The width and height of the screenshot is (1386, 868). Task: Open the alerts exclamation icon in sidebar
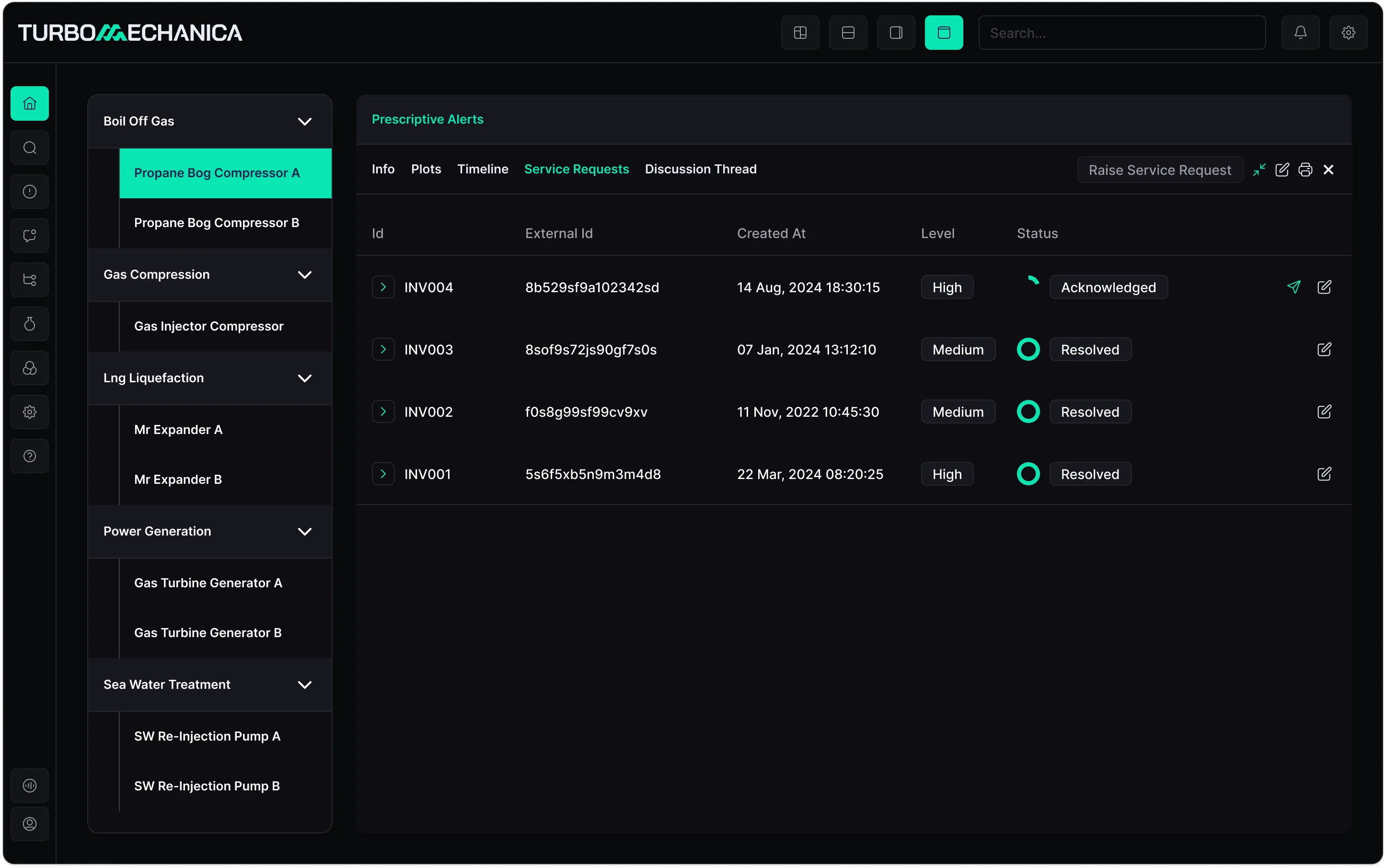coord(29,192)
